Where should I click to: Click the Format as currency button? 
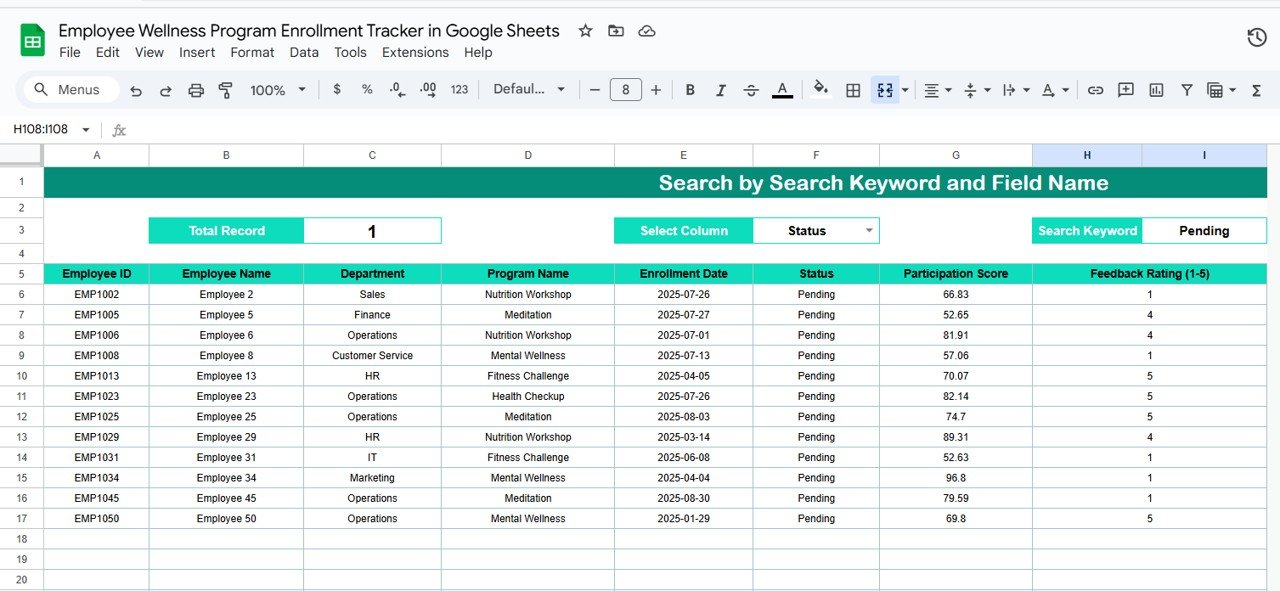[x=337, y=90]
